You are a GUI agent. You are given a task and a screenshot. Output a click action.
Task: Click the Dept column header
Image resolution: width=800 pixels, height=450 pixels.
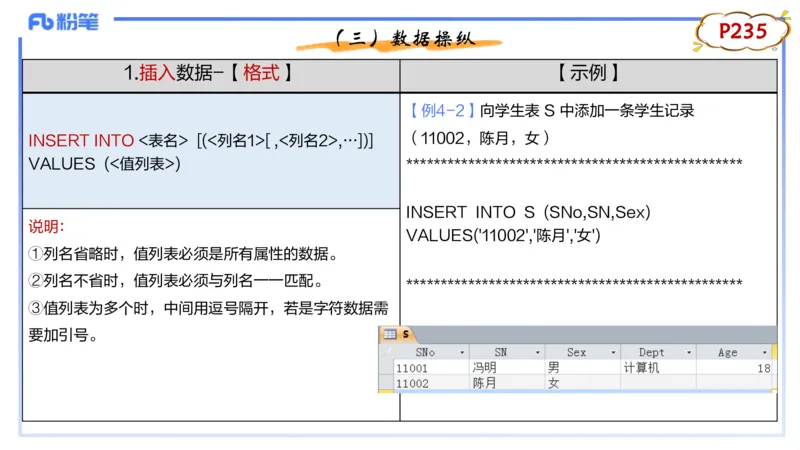[658, 352]
